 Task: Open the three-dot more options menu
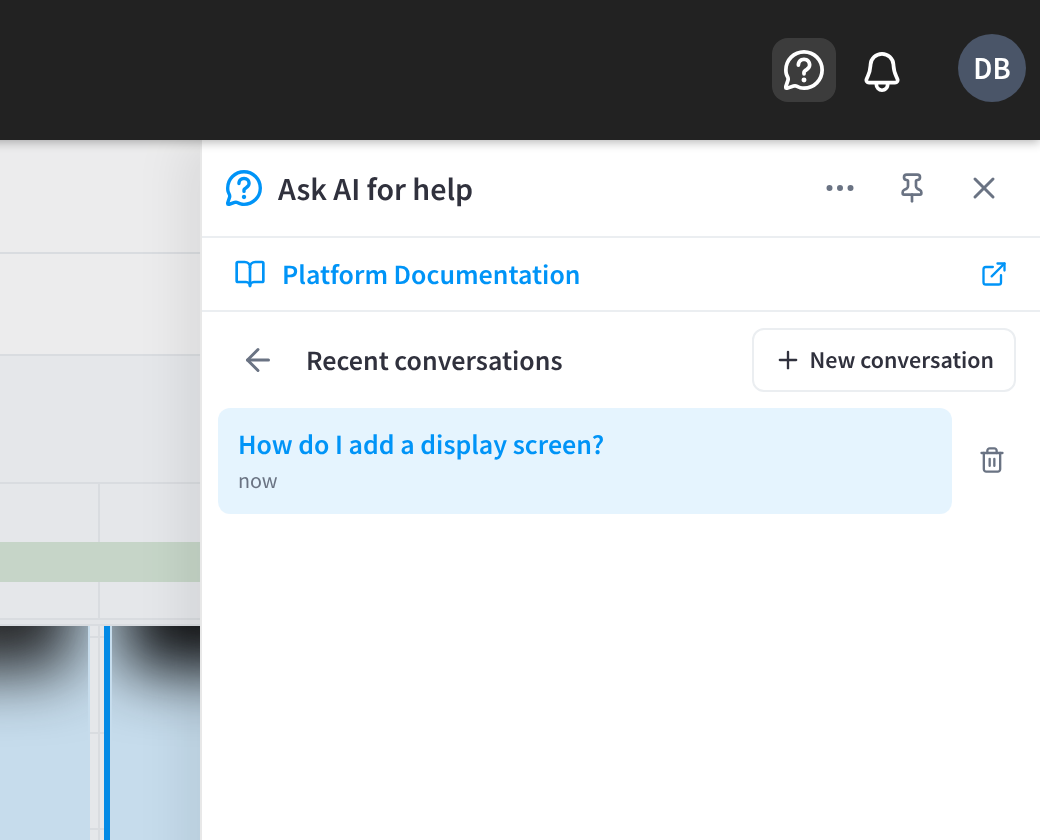point(840,188)
